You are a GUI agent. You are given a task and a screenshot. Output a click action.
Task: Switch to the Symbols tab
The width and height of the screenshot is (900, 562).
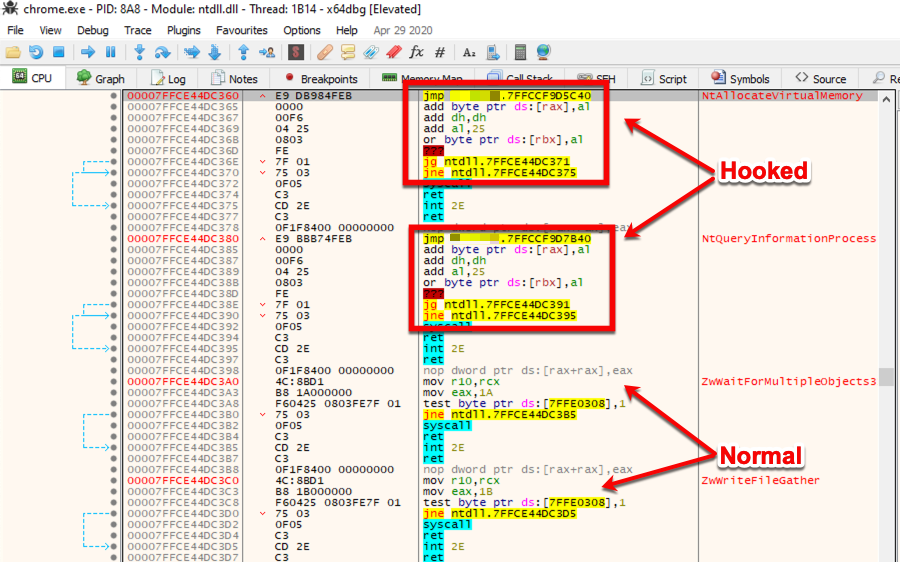point(741,79)
